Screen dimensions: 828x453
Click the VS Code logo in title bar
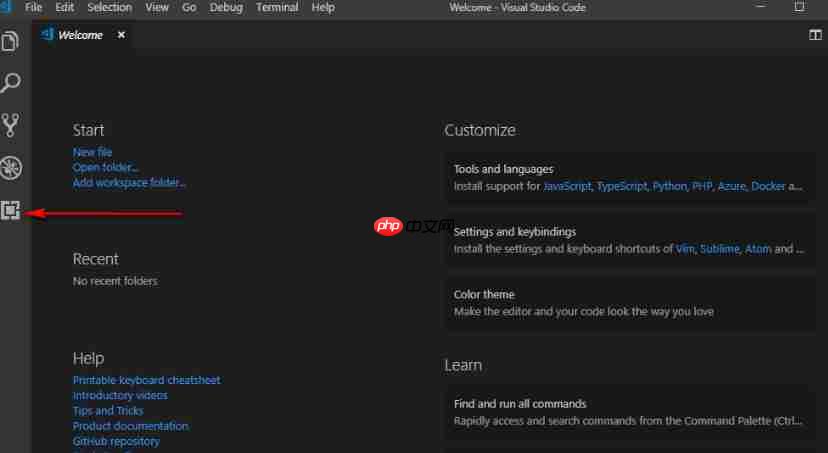click(6, 7)
